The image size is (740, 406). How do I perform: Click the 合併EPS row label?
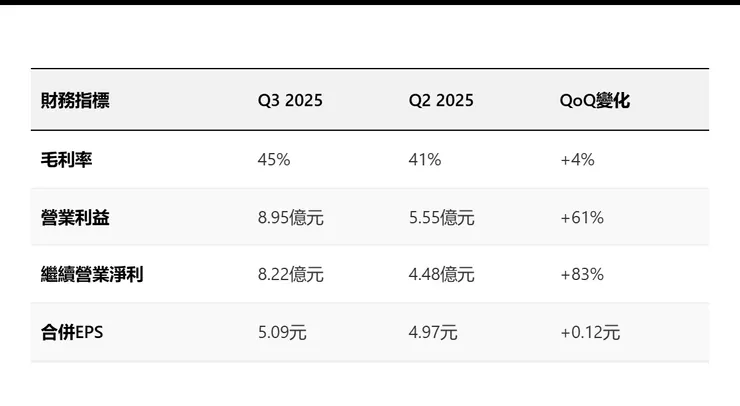(72, 332)
